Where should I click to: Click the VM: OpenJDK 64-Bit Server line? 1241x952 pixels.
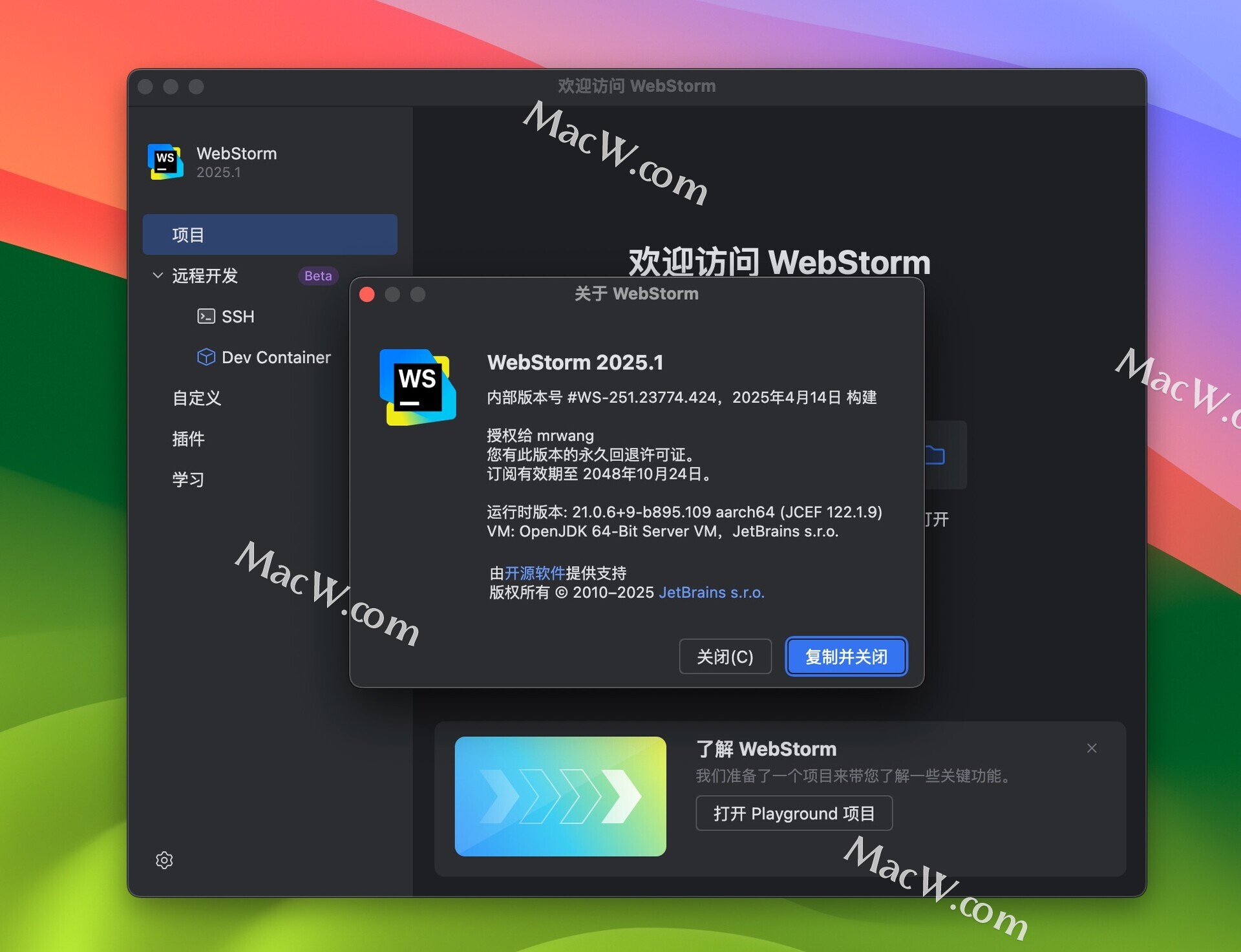click(663, 531)
